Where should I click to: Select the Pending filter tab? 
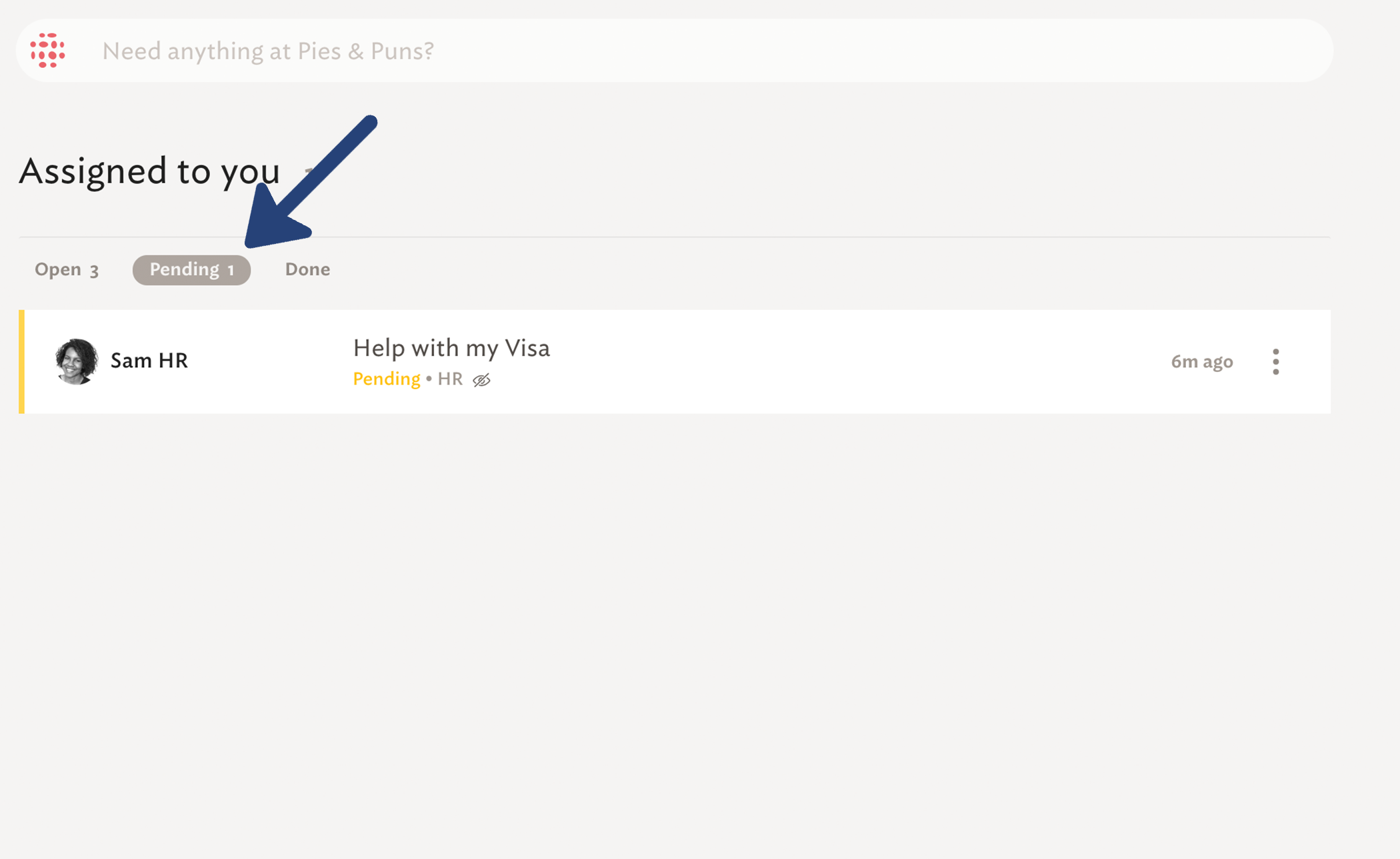[x=191, y=268]
